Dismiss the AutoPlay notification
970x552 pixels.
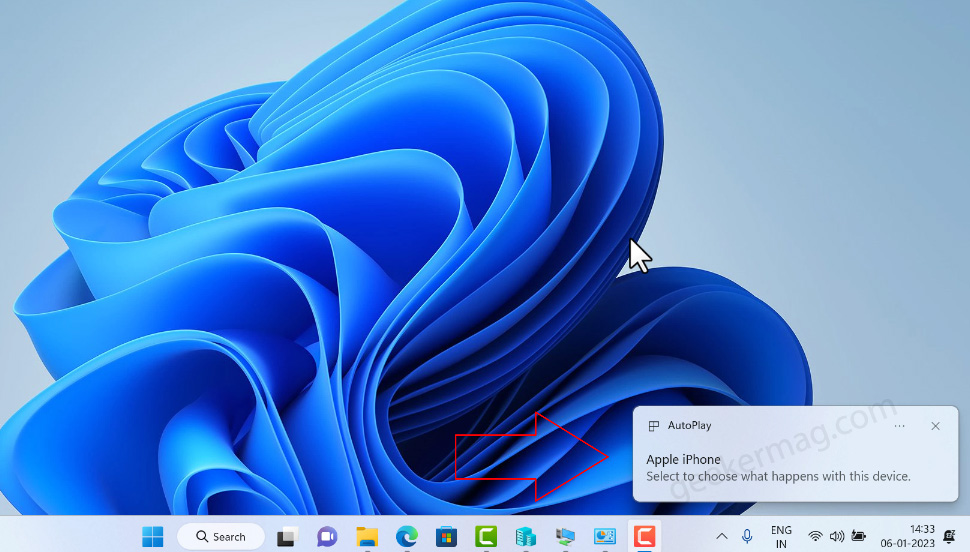[x=935, y=426]
